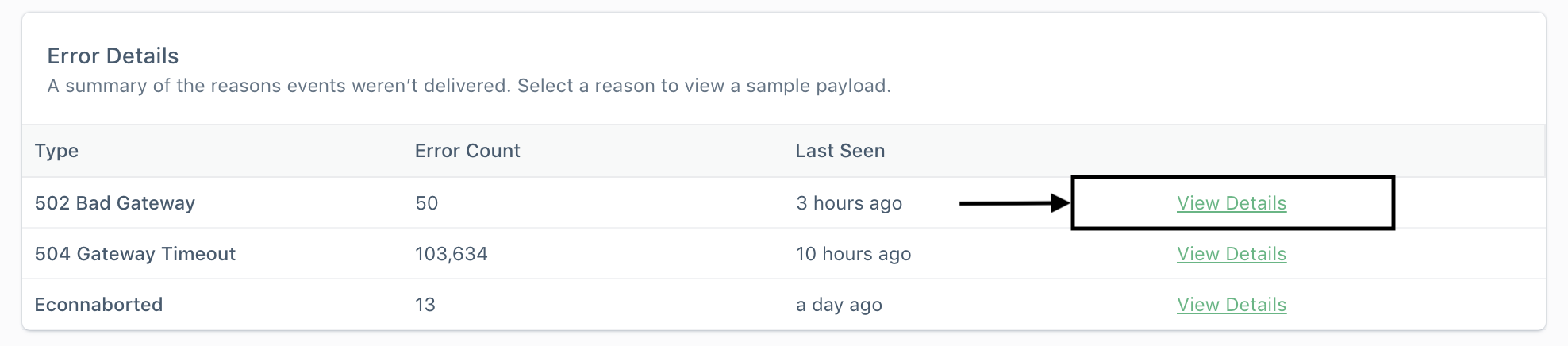The image size is (1568, 346).
Task: Click the 'Select a reason' instruction sentence
Action: click(x=703, y=86)
